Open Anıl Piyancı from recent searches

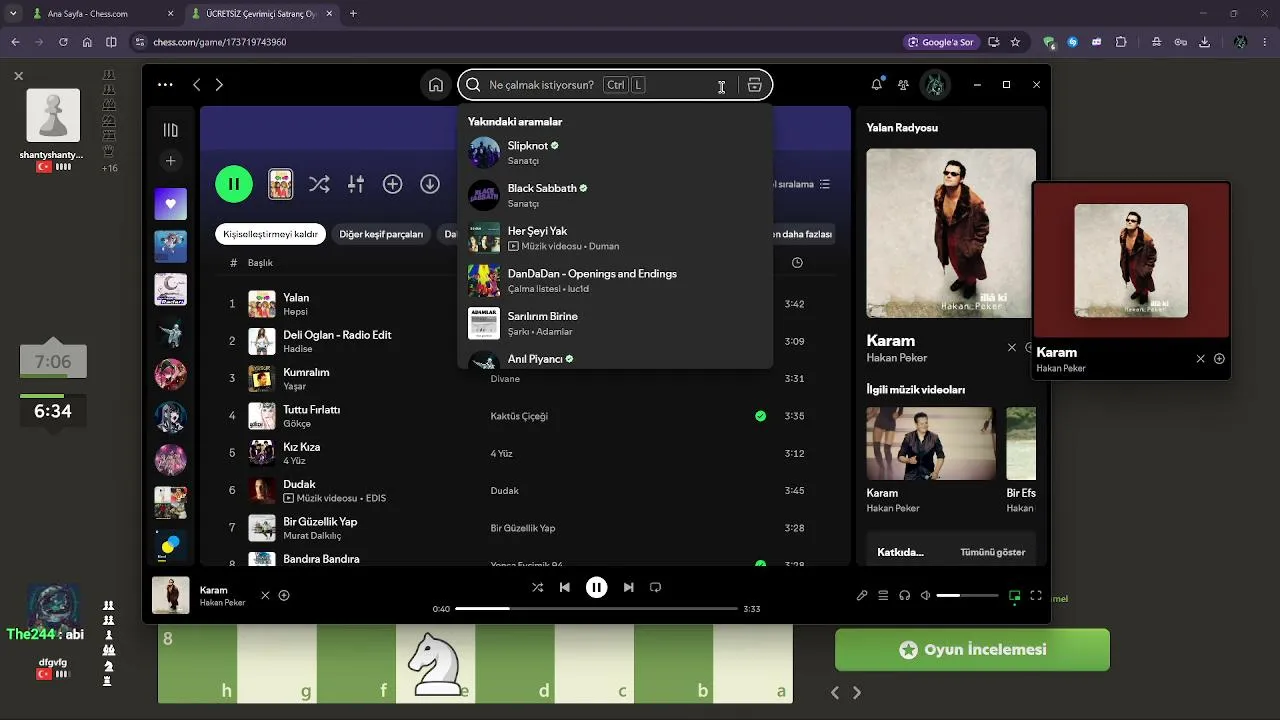615,357
